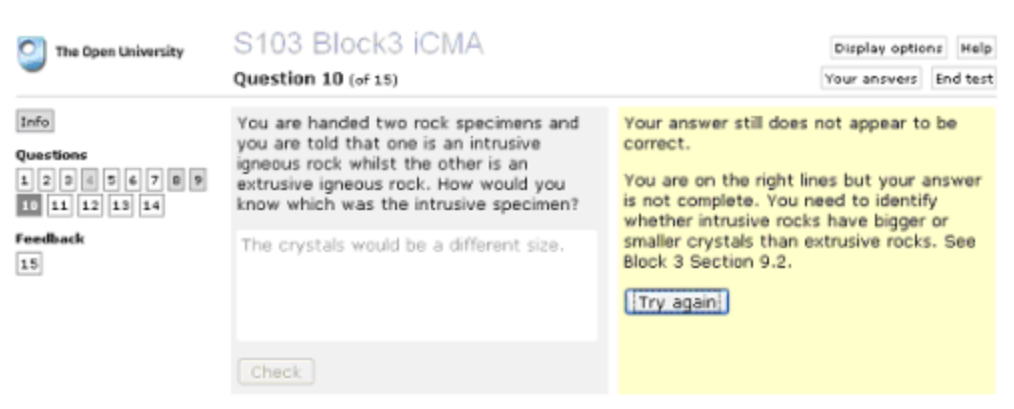The height and width of the screenshot is (409, 1014).
Task: Open question 13
Action: click(119, 205)
